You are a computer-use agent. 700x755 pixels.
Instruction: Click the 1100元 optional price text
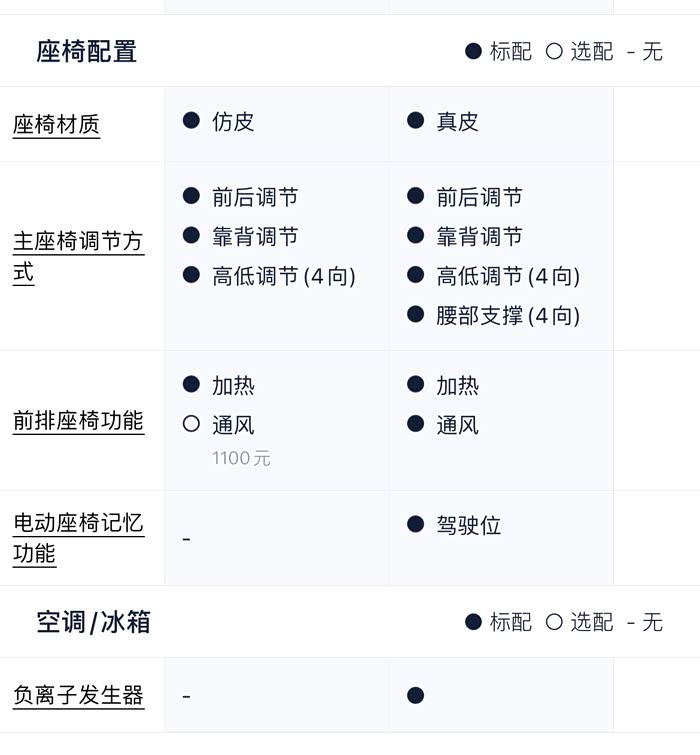pos(241,459)
